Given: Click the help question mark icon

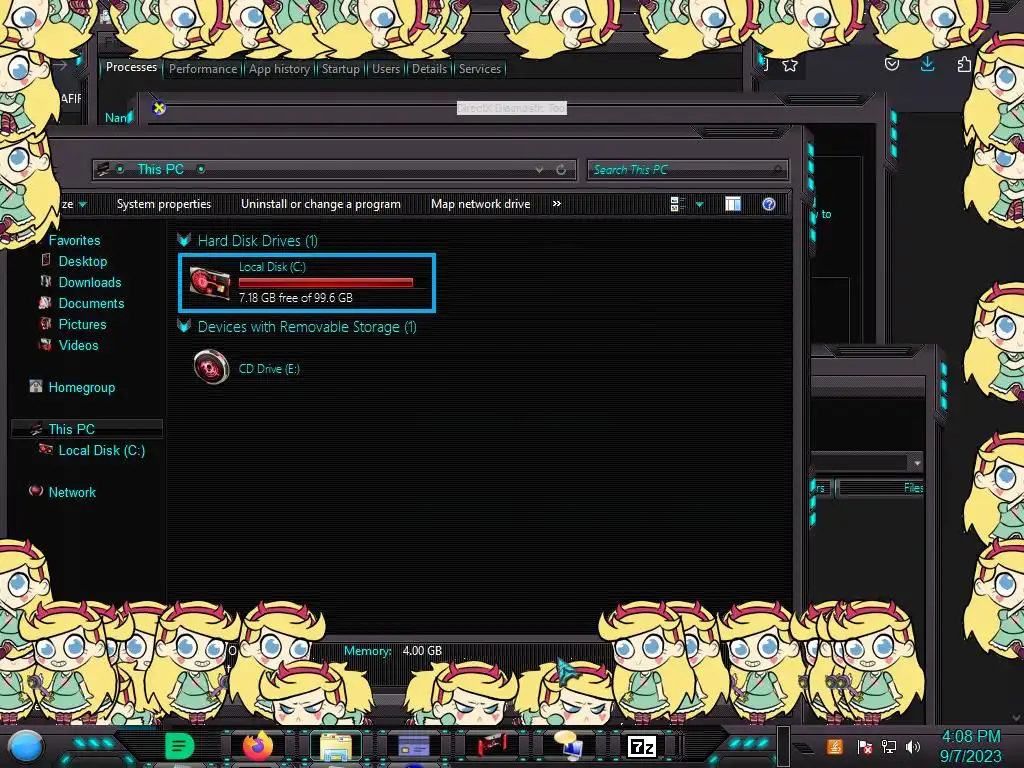Looking at the screenshot, I should click(x=769, y=204).
